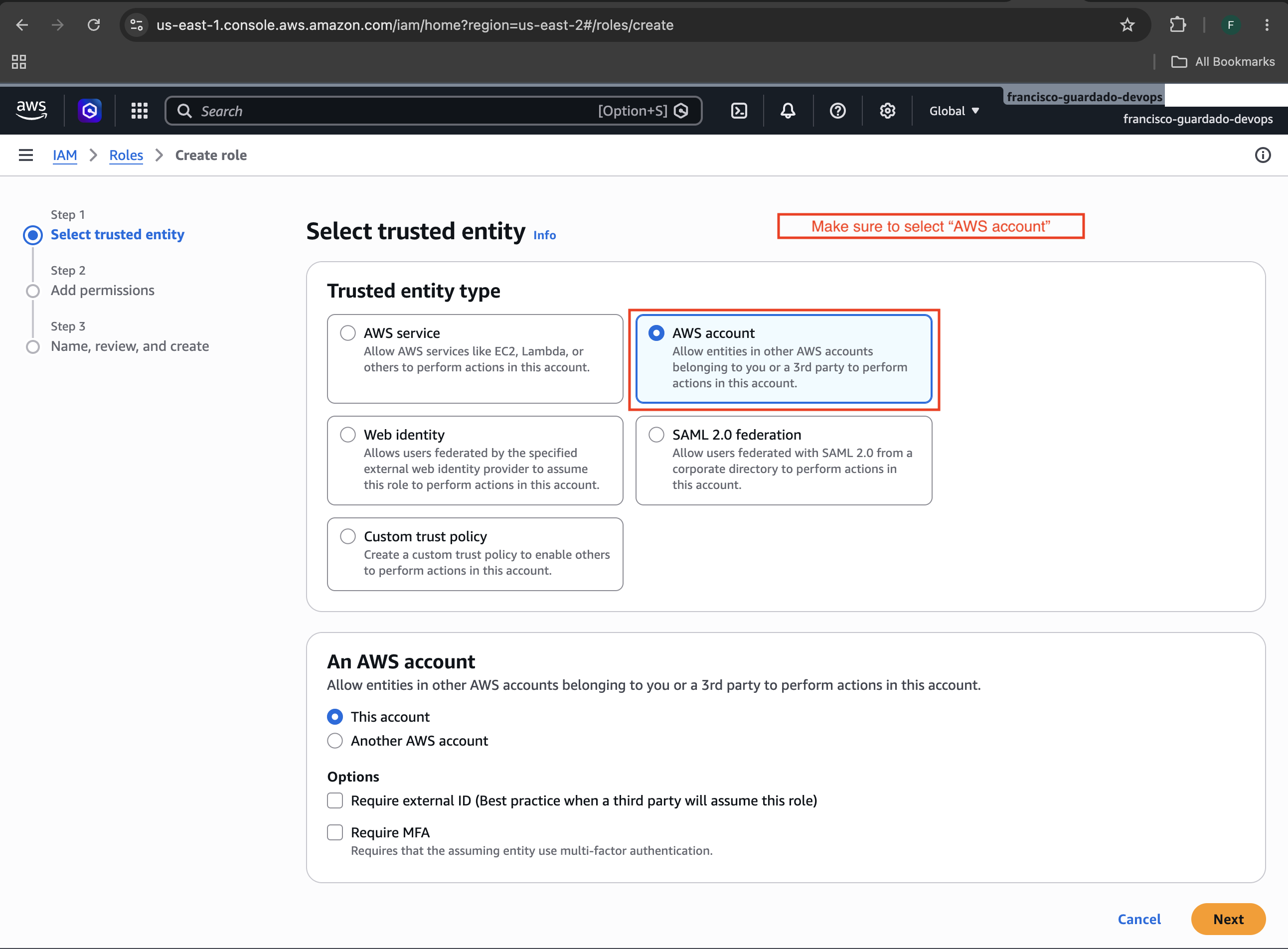This screenshot has width=1288, height=949.
Task: Select the AWS service trusted entity radio
Action: point(347,333)
